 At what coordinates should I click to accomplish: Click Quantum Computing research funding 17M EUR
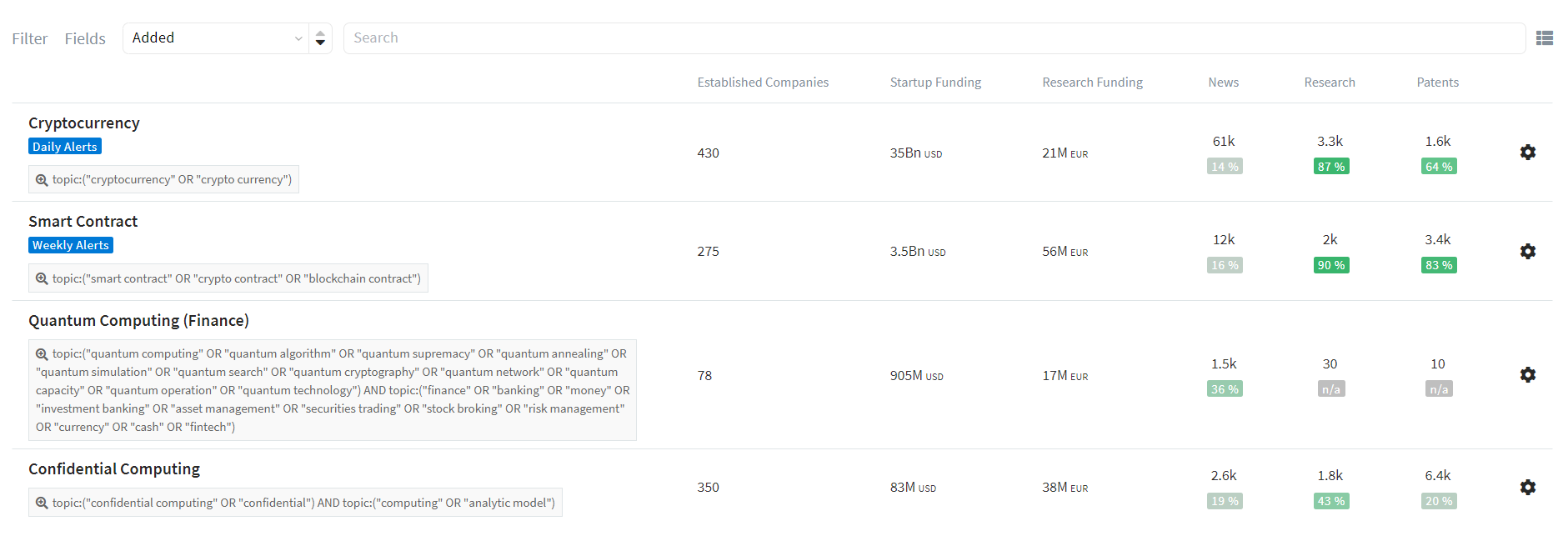pos(1065,376)
